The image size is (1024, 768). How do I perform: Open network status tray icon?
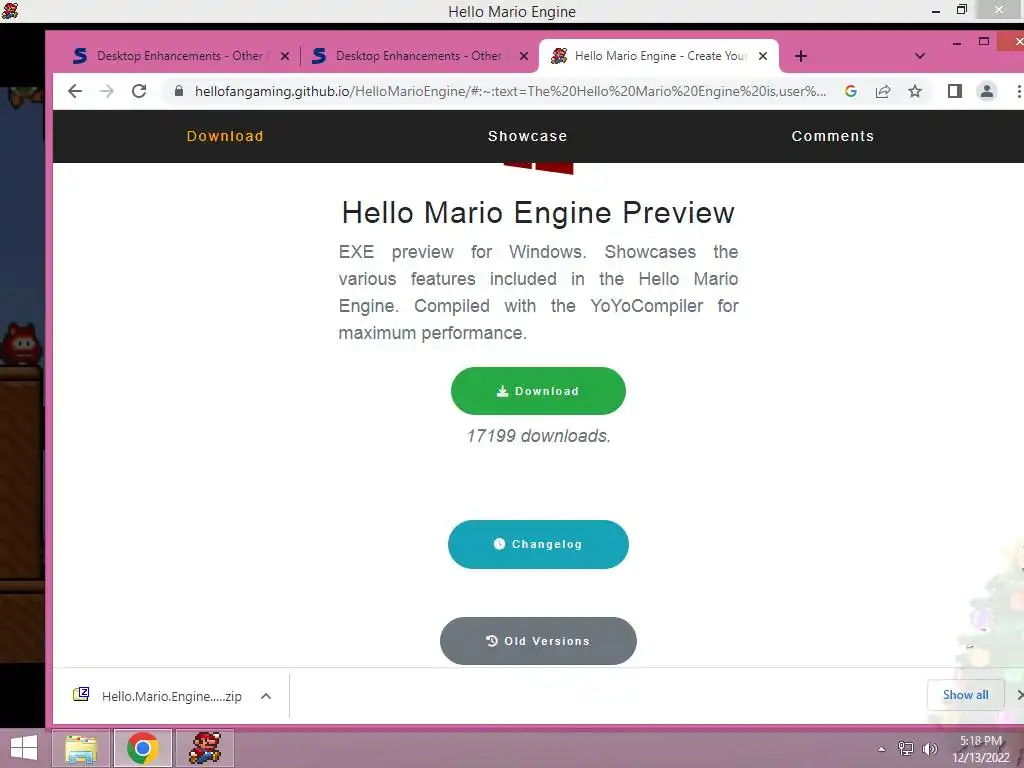(x=906, y=748)
